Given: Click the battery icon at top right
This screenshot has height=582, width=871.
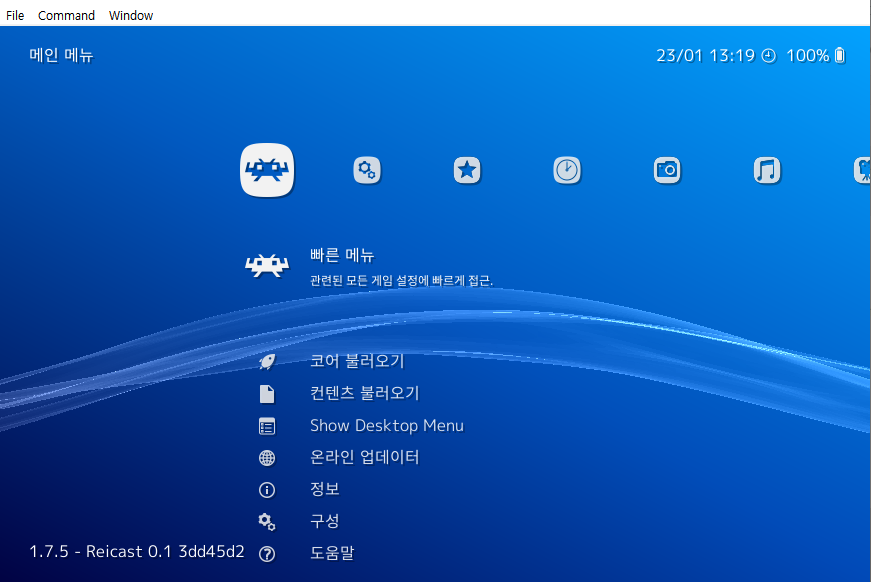Looking at the screenshot, I should (840, 56).
